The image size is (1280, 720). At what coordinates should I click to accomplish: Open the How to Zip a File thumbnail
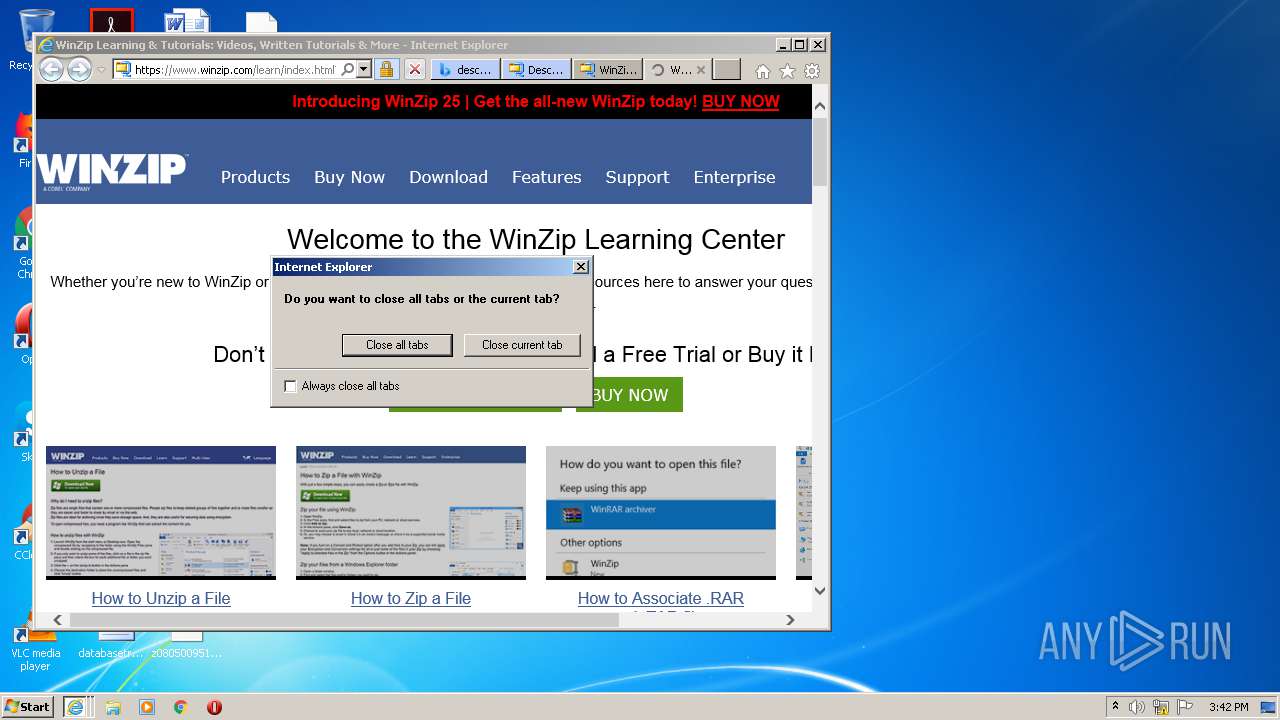point(411,512)
